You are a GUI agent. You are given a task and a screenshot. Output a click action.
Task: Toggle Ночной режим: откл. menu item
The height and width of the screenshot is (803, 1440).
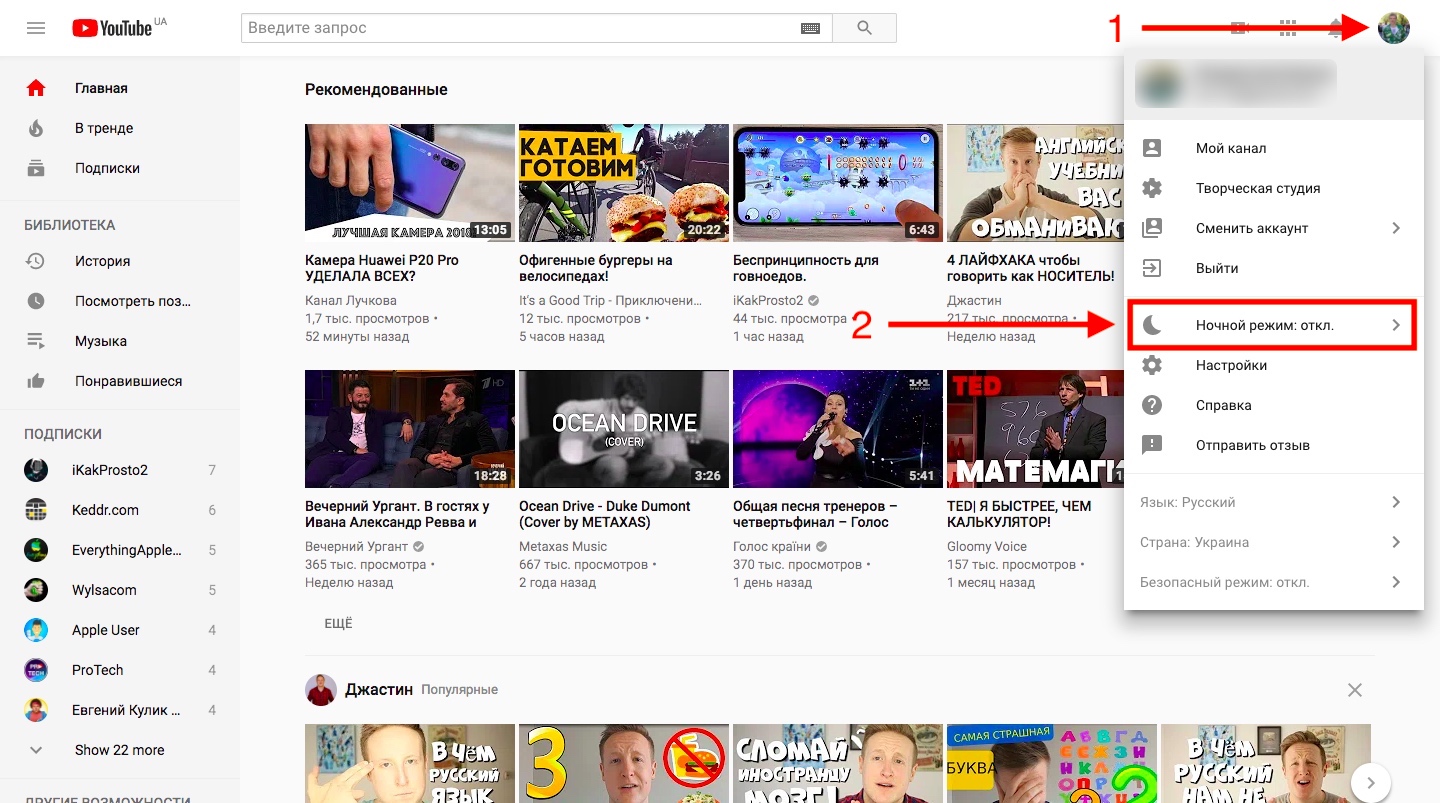[x=1274, y=325]
